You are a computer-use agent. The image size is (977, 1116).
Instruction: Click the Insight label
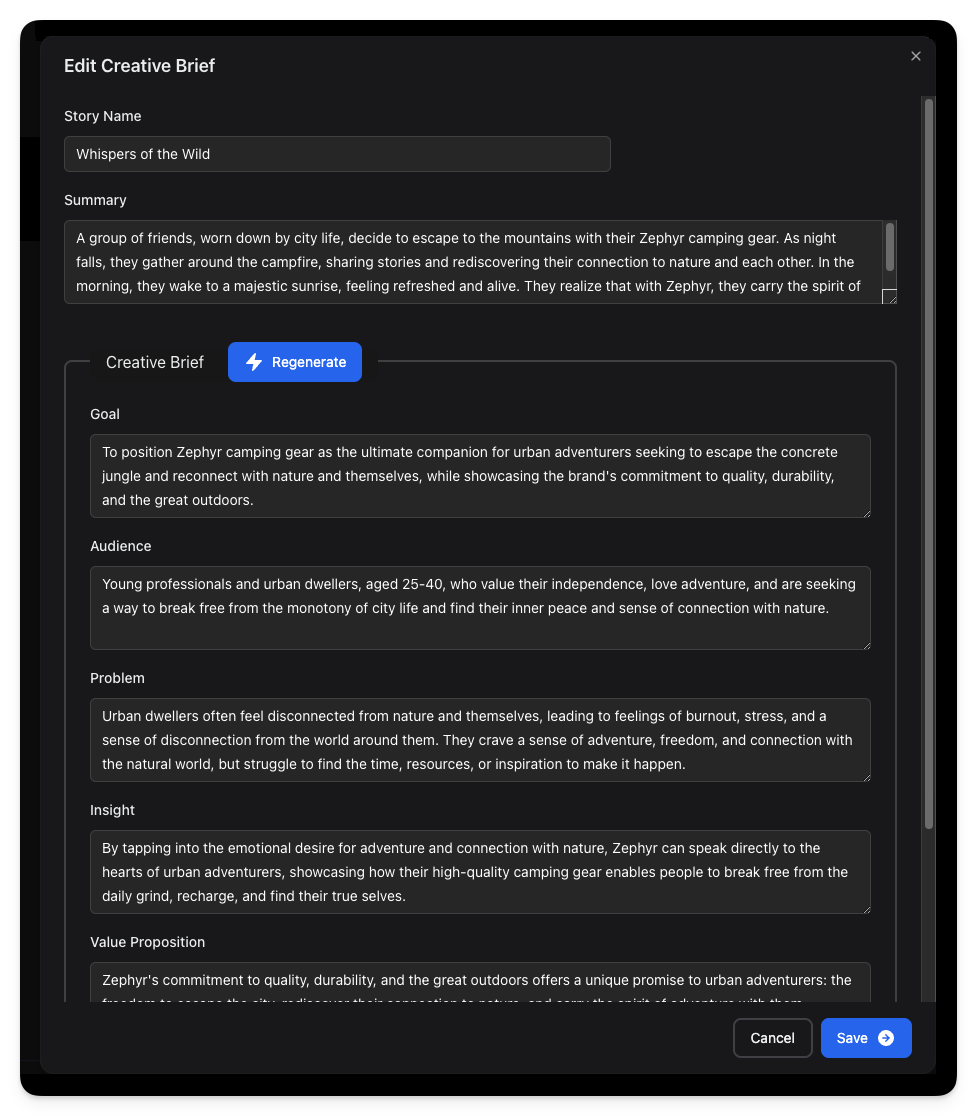point(112,810)
